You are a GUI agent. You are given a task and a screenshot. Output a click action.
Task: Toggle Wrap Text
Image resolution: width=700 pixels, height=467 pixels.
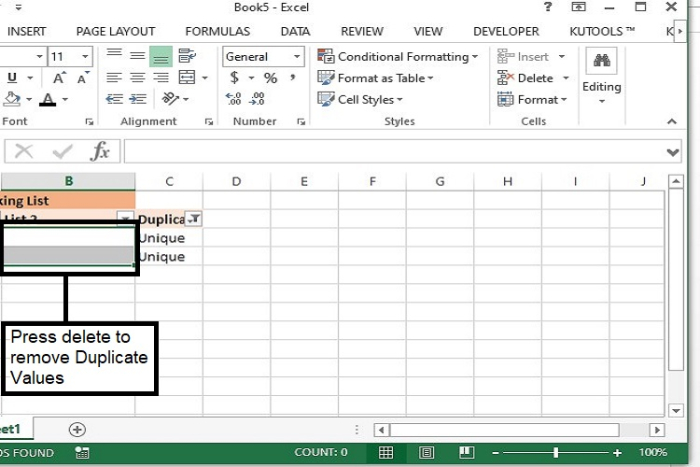coord(187,56)
